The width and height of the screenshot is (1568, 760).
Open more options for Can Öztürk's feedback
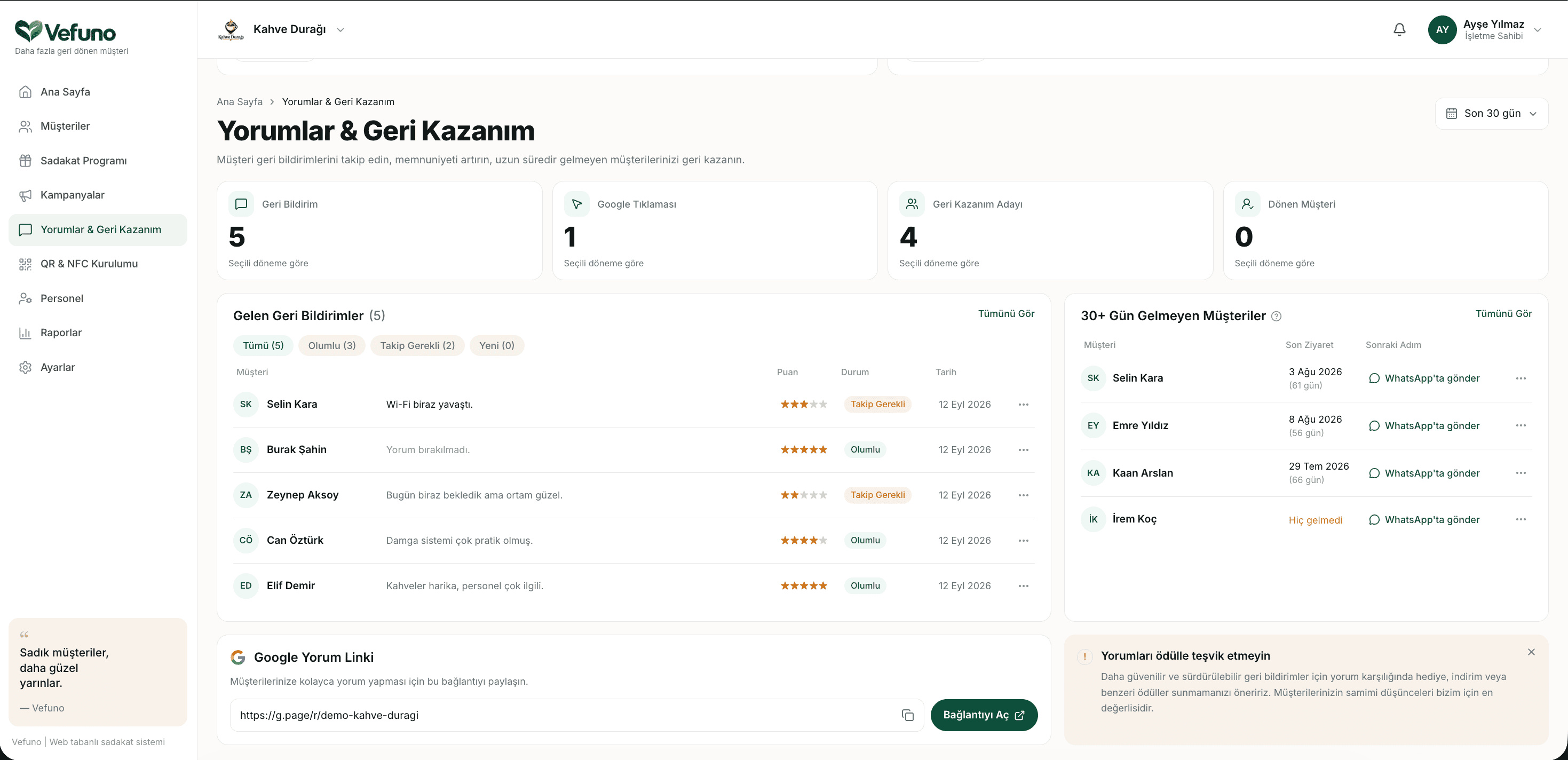pyautogui.click(x=1023, y=540)
